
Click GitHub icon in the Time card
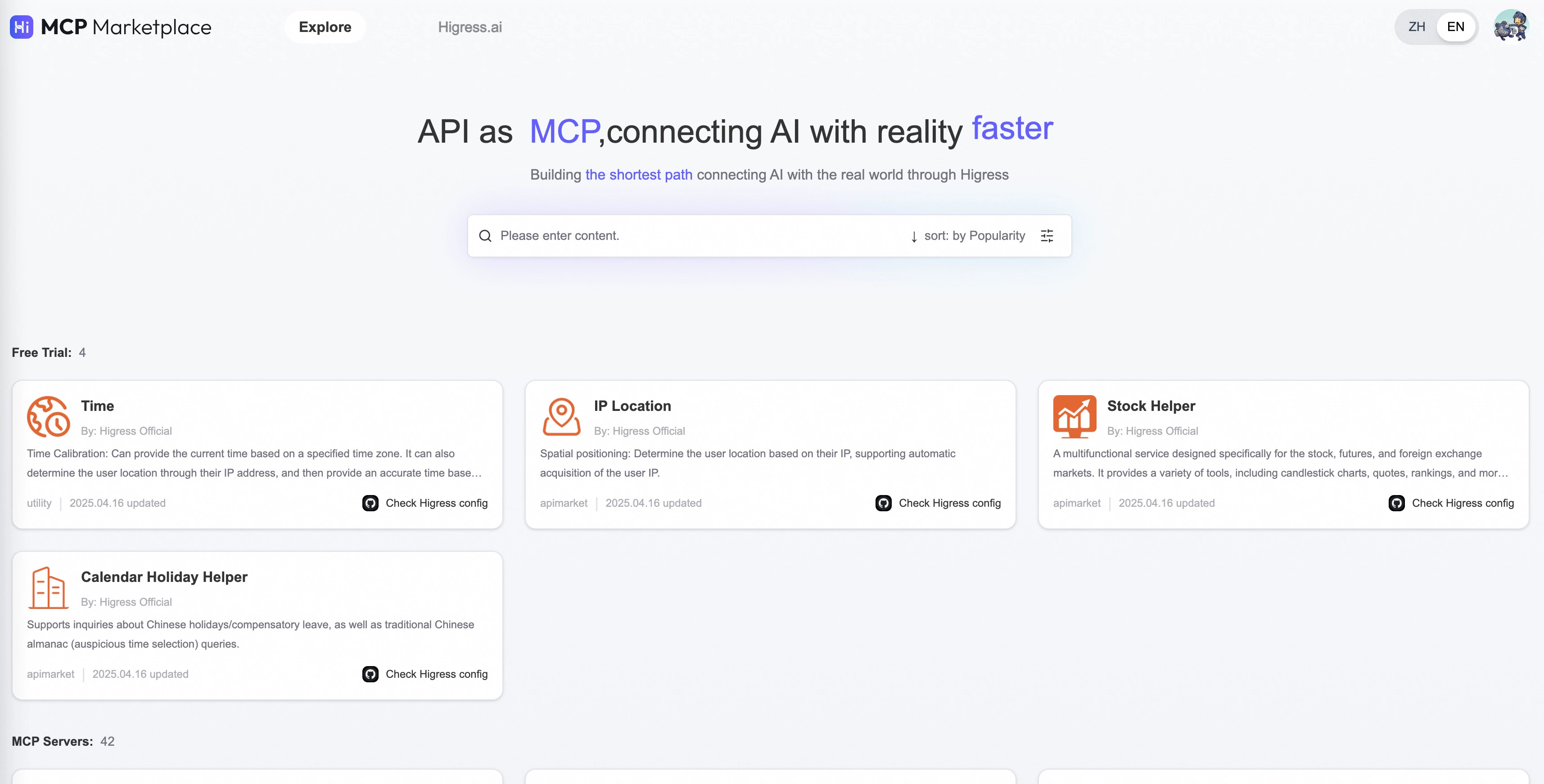coord(370,504)
